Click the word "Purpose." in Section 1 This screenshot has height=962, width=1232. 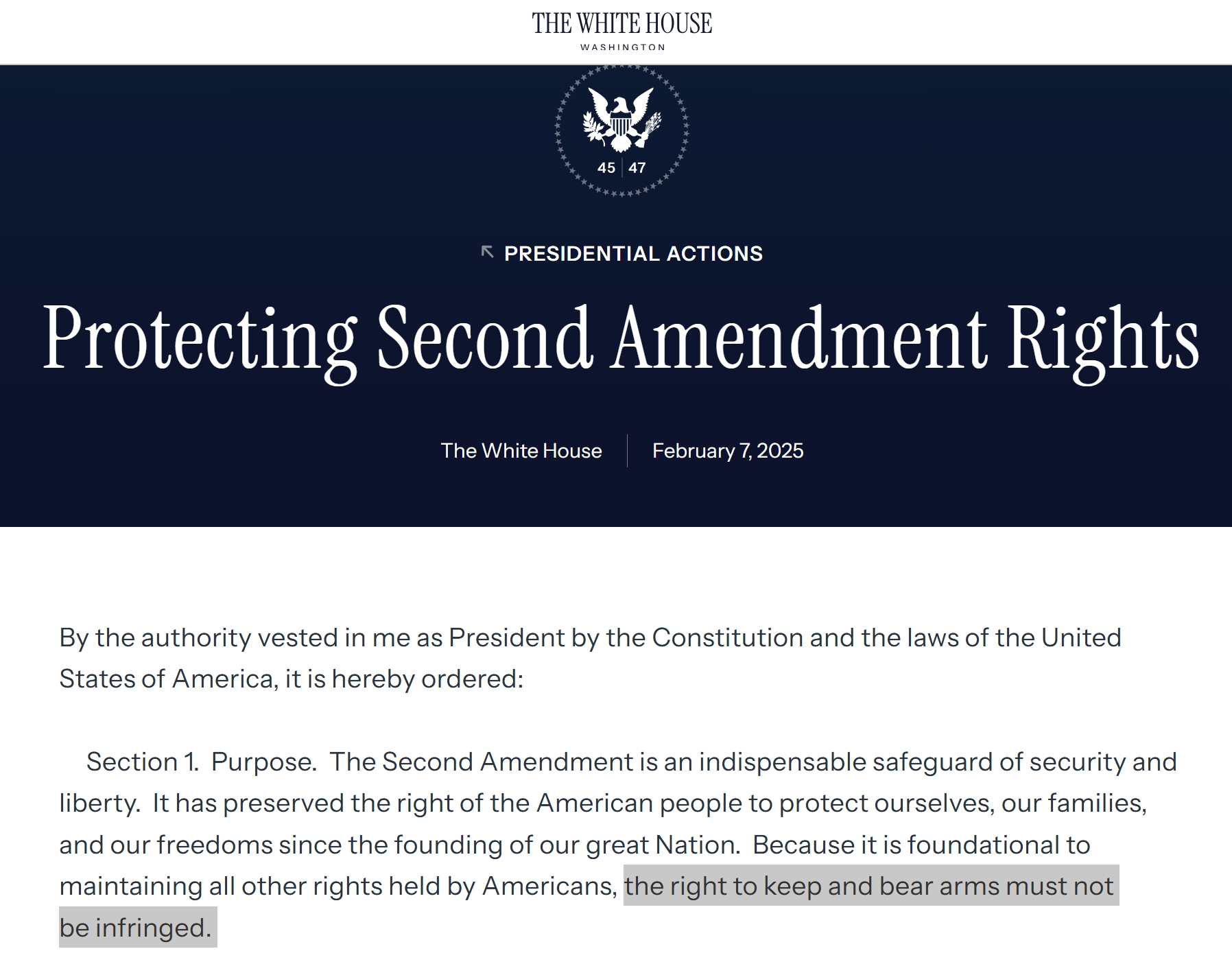click(x=264, y=762)
